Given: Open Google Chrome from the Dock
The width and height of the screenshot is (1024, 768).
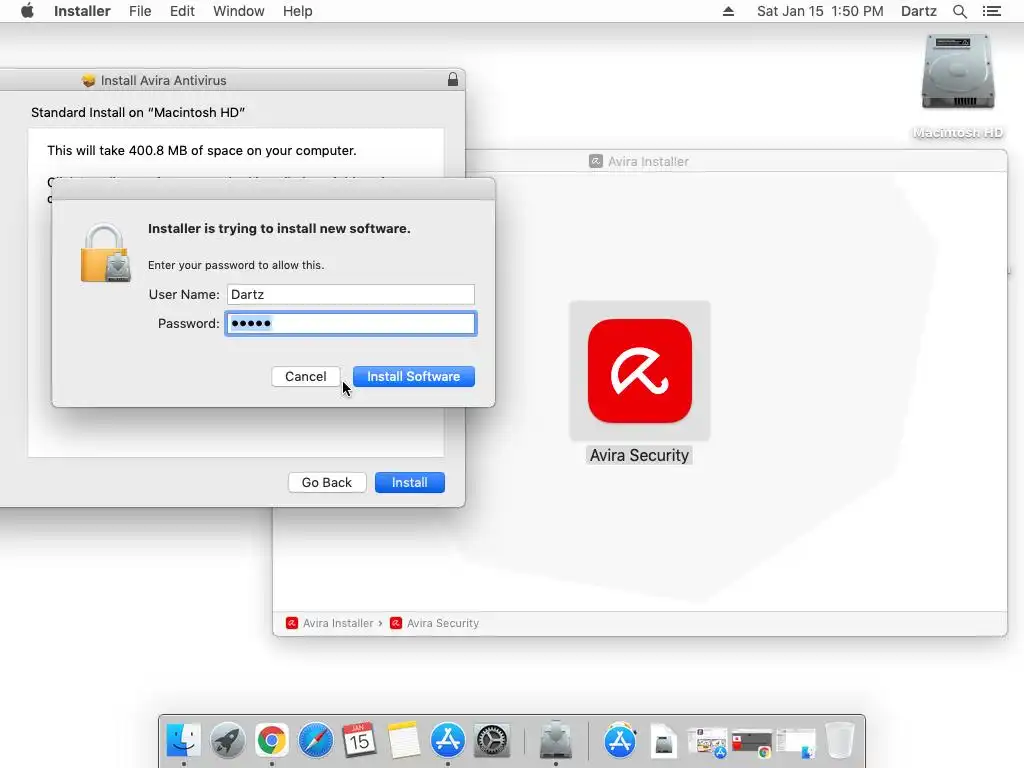Looking at the screenshot, I should pos(272,740).
